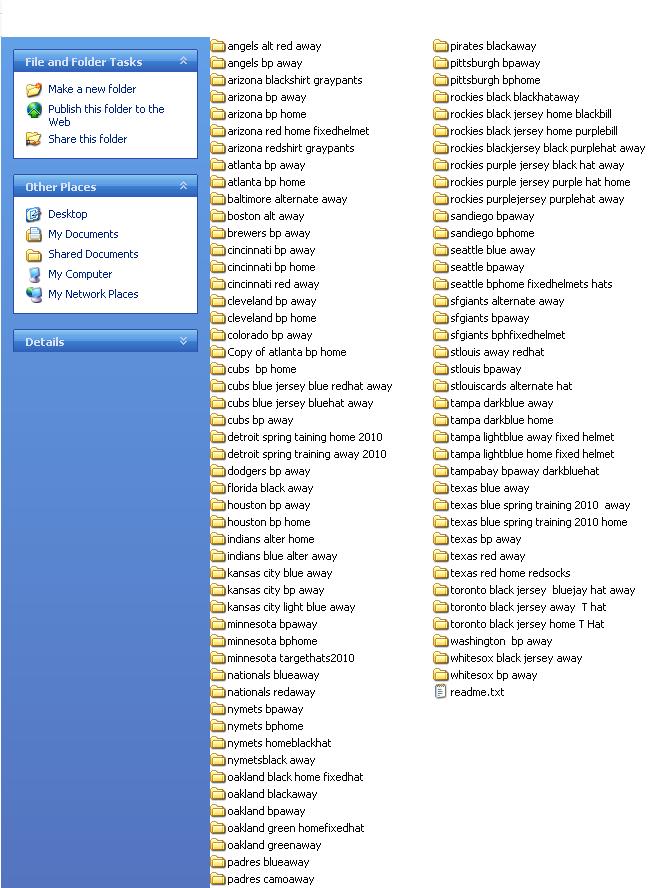The width and height of the screenshot is (656, 888).
Task: Select 'indians blue alter away' folder name
Action: coord(282,556)
